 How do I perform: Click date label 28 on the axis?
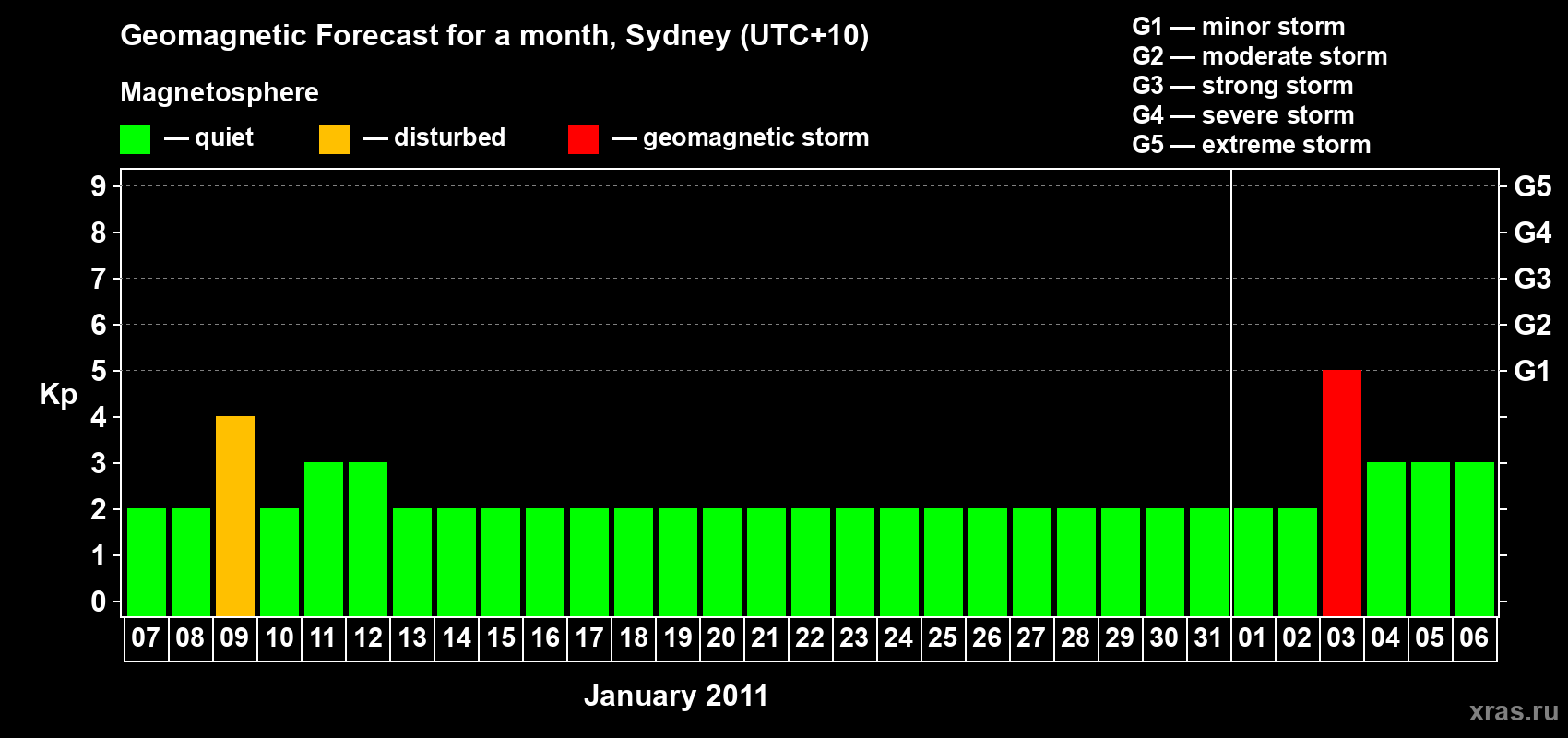(1075, 637)
